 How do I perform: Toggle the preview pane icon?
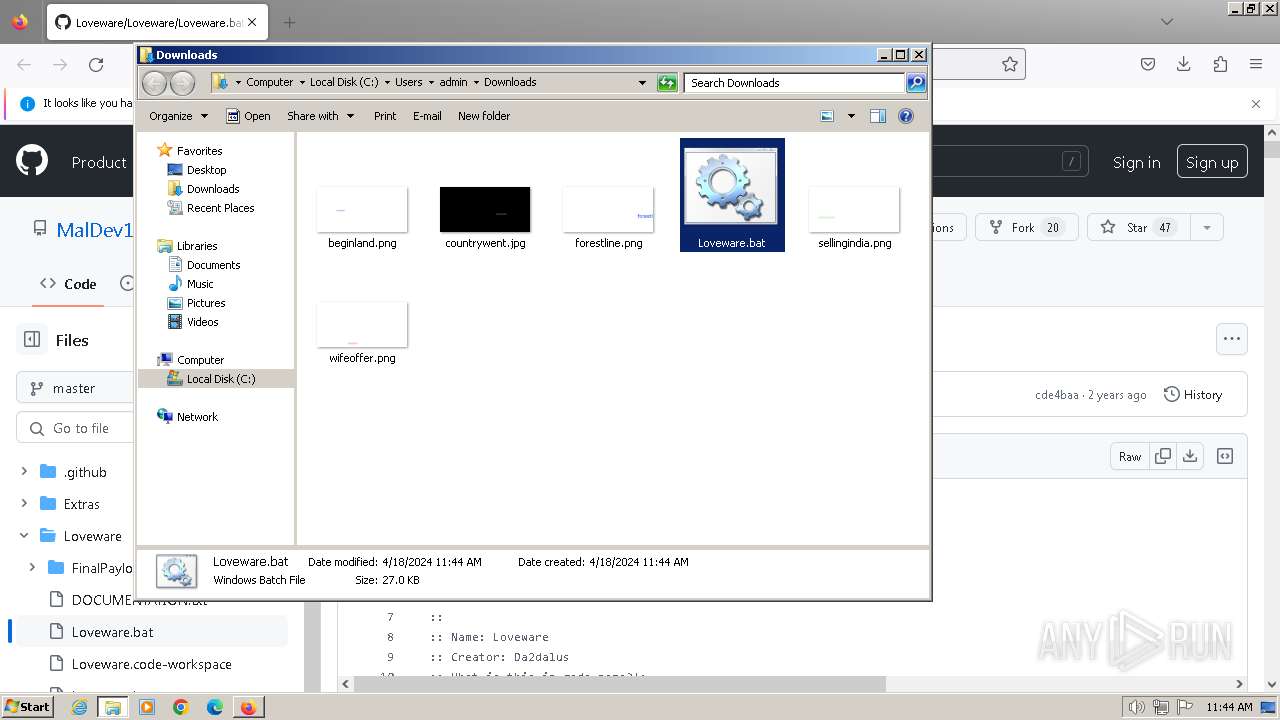click(x=878, y=116)
